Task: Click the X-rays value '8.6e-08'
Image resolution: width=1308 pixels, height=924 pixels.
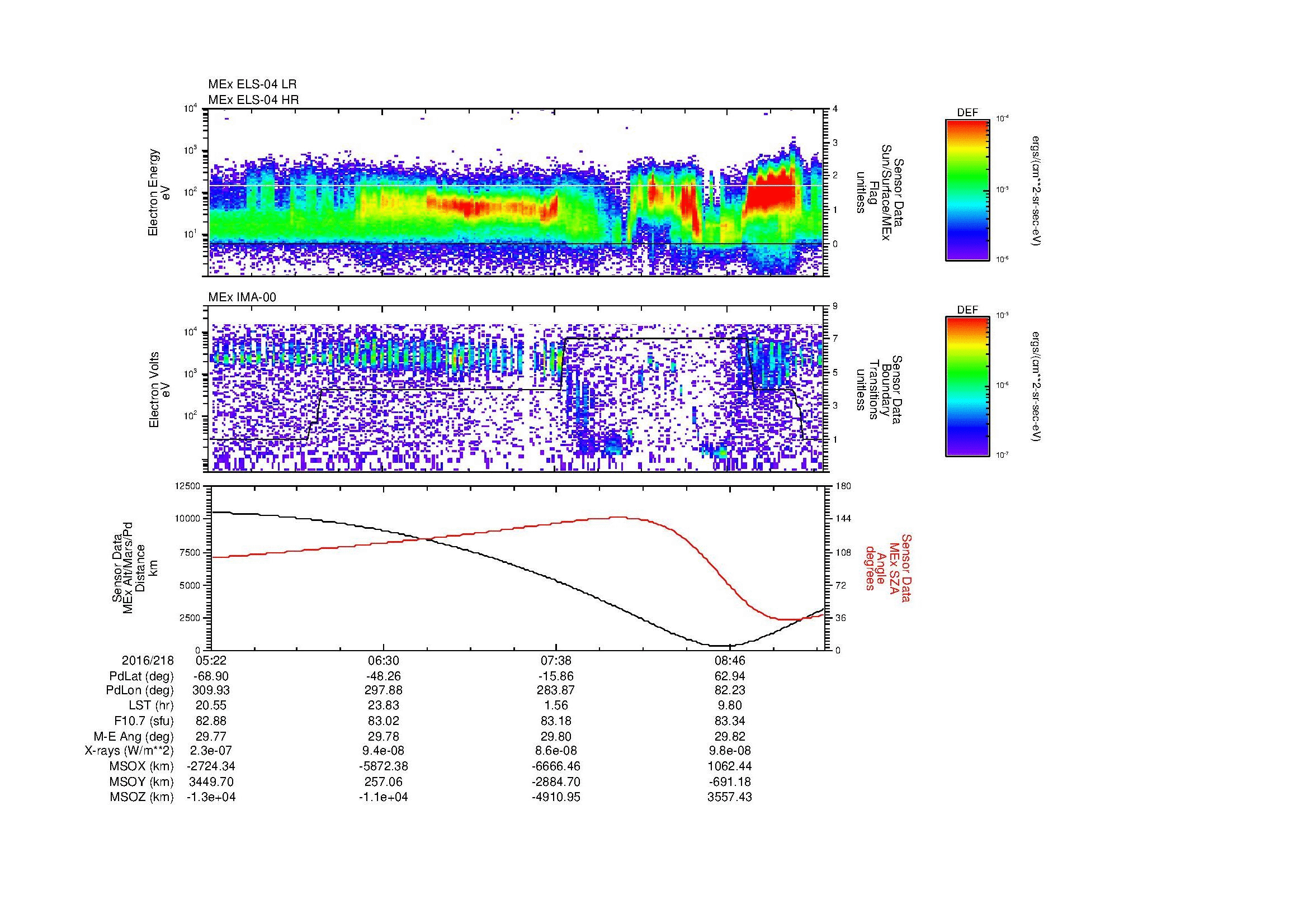Action: click(x=556, y=751)
